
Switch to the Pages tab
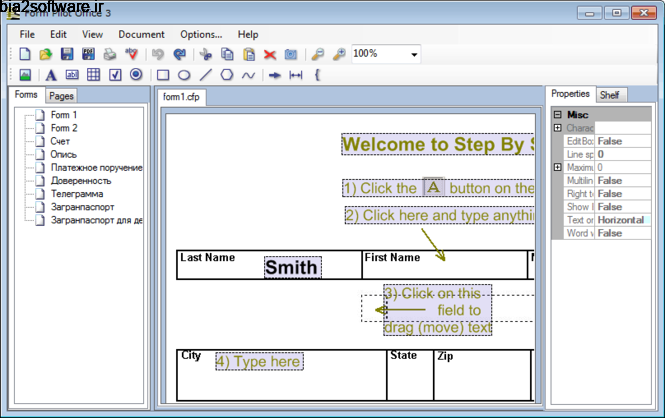pyautogui.click(x=61, y=96)
